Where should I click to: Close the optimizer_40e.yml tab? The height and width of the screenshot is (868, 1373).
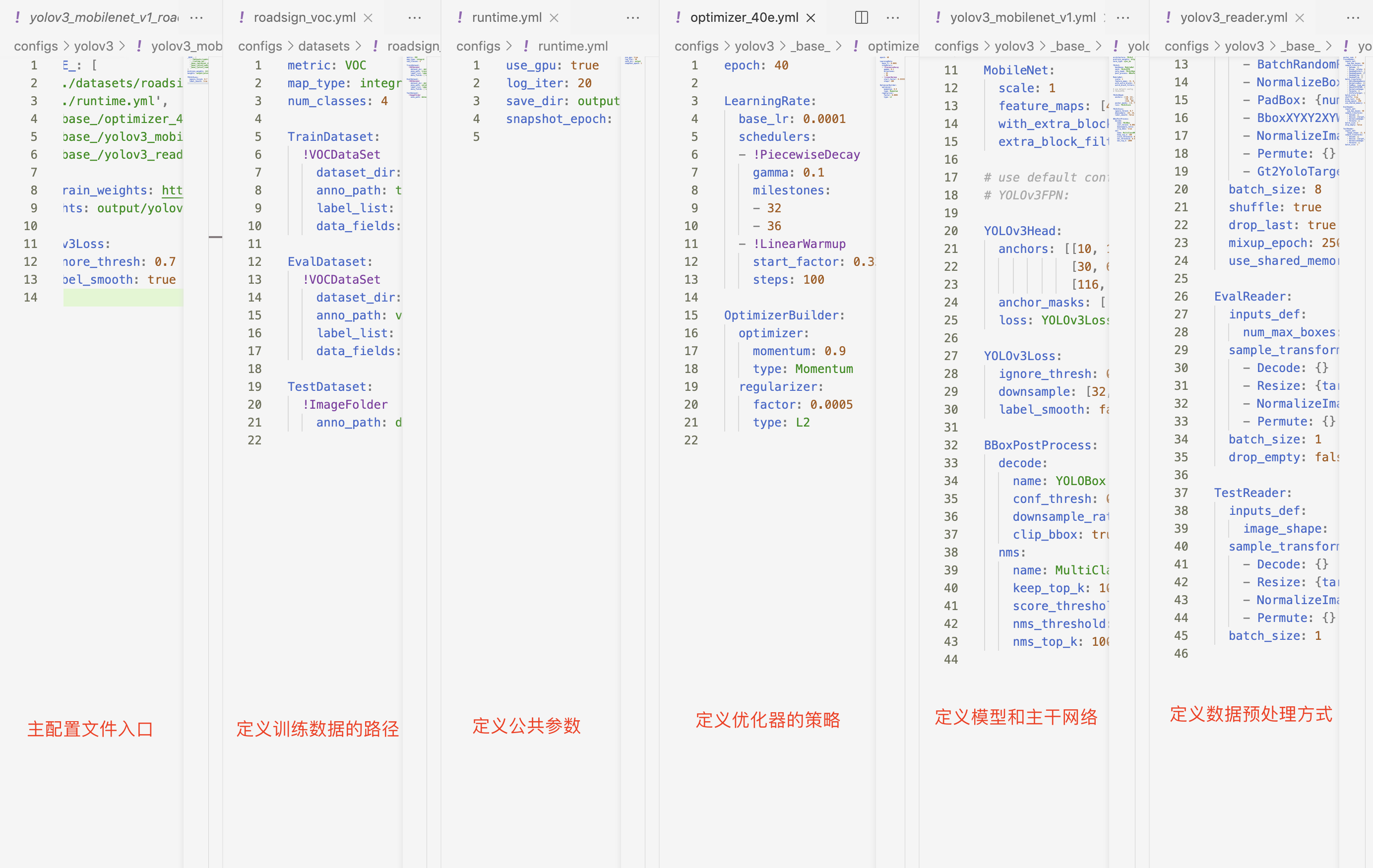tap(811, 18)
